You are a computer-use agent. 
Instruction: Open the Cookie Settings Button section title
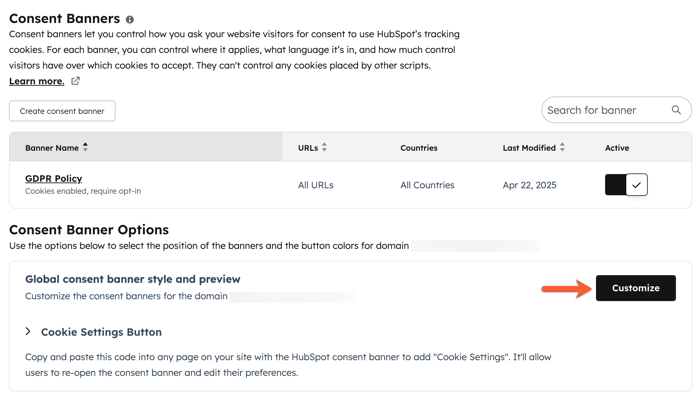[x=101, y=332]
